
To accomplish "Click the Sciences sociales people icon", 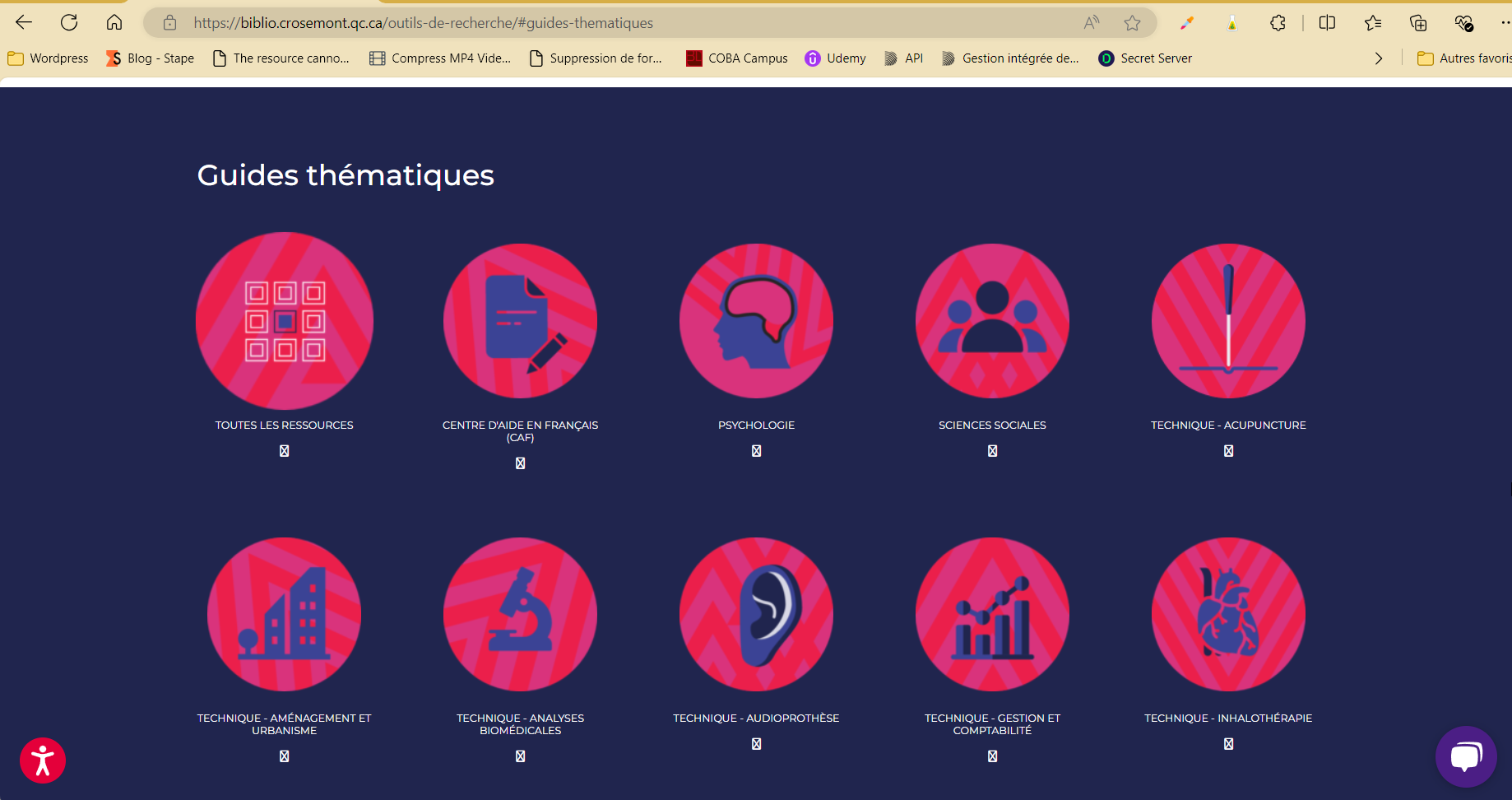I will pos(992,321).
